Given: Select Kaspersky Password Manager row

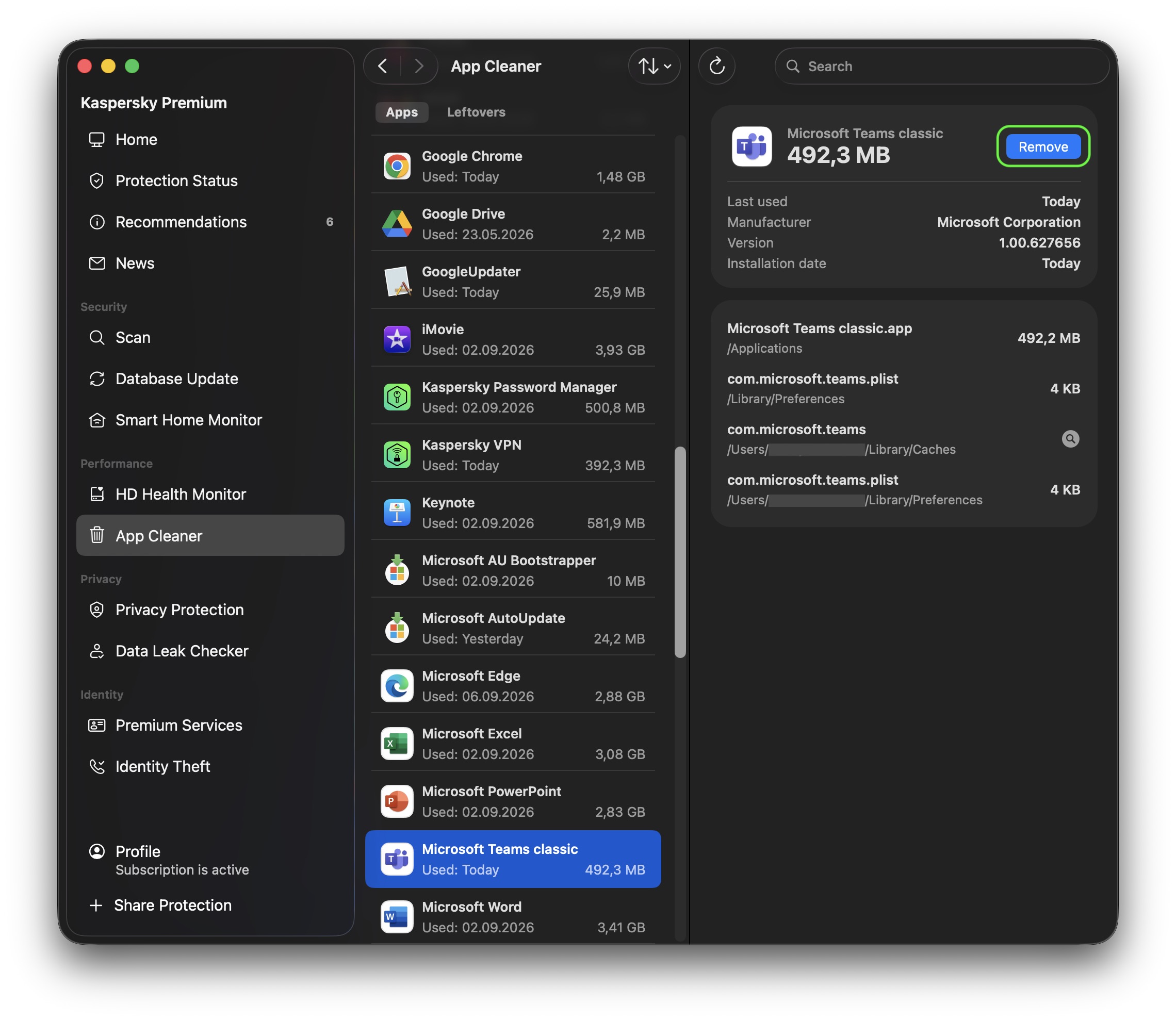Looking at the screenshot, I should click(x=513, y=397).
